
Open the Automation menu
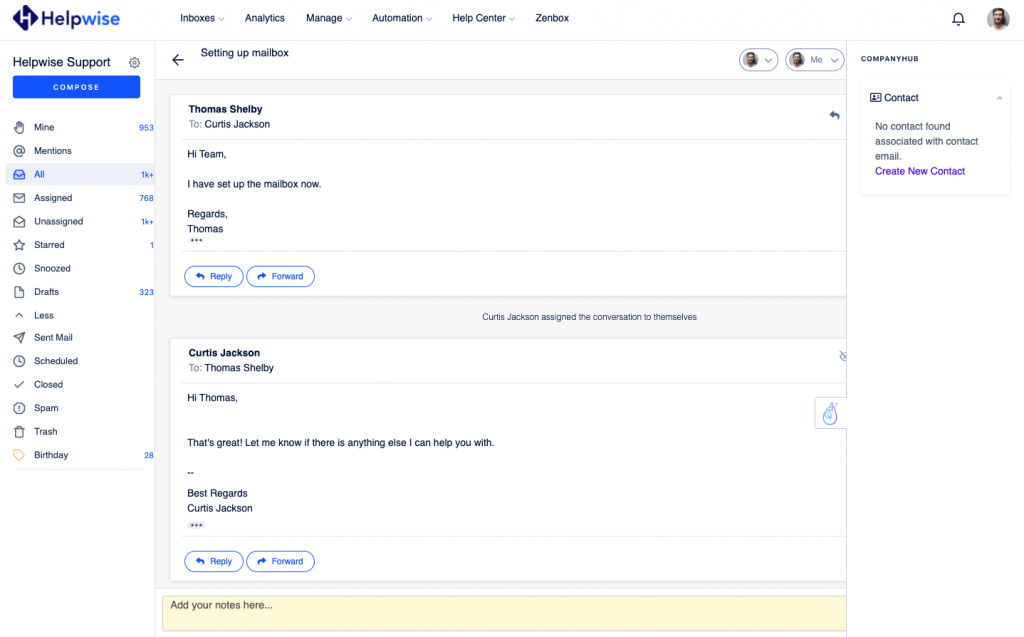tap(402, 18)
